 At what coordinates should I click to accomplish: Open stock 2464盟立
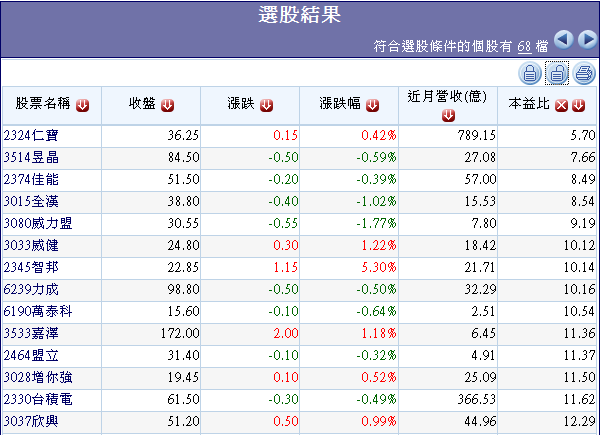point(31,355)
